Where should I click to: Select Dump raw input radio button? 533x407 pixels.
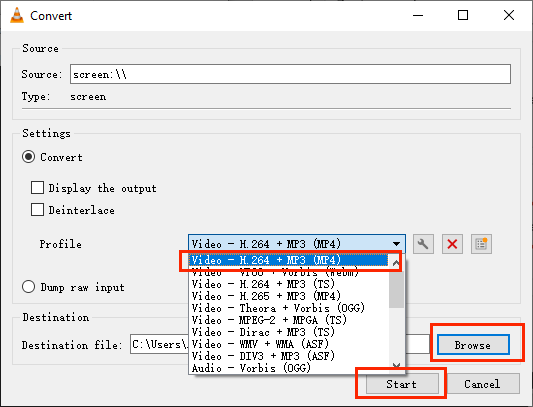click(29, 287)
